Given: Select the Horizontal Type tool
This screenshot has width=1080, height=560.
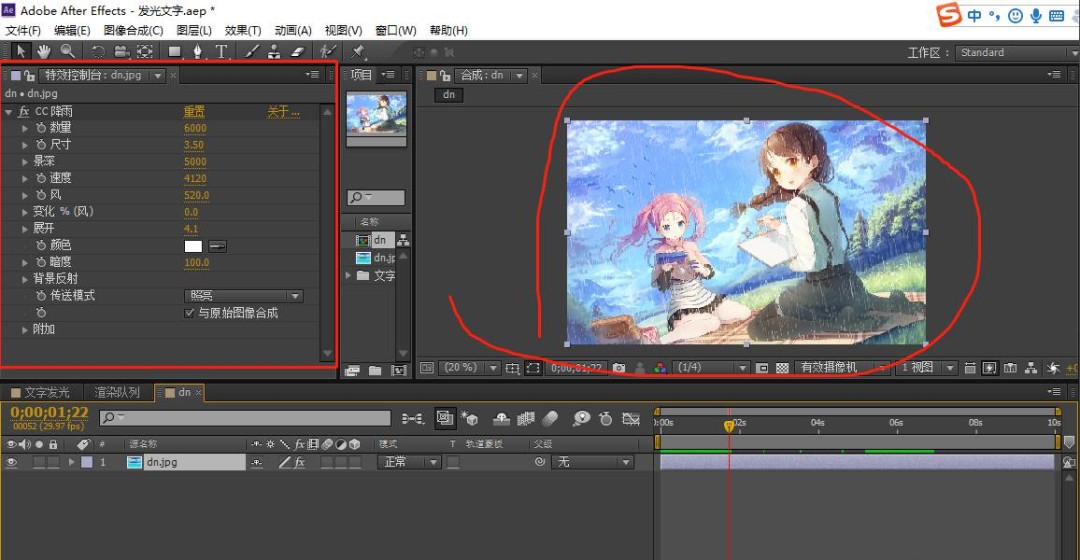Looking at the screenshot, I should (x=221, y=51).
